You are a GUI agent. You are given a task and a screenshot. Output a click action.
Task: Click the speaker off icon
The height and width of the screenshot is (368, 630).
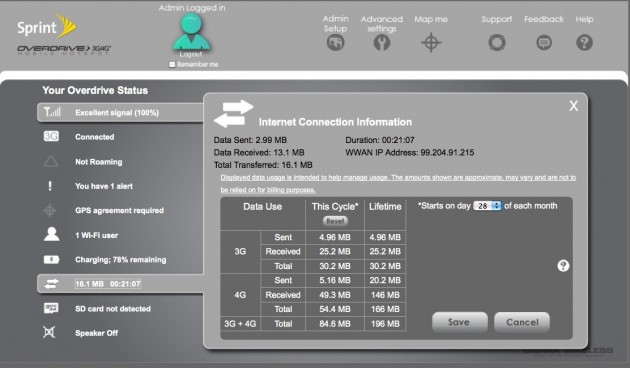[x=49, y=332]
